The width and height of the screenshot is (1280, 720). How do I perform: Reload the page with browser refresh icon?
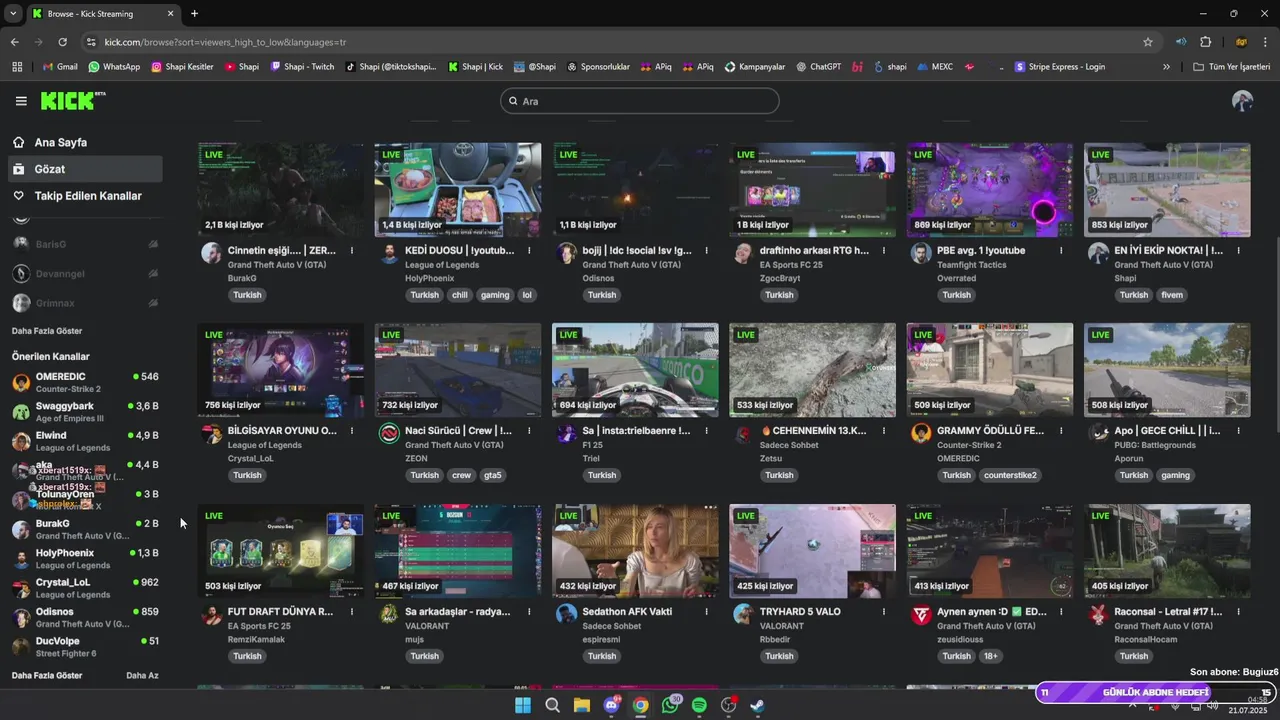click(62, 42)
